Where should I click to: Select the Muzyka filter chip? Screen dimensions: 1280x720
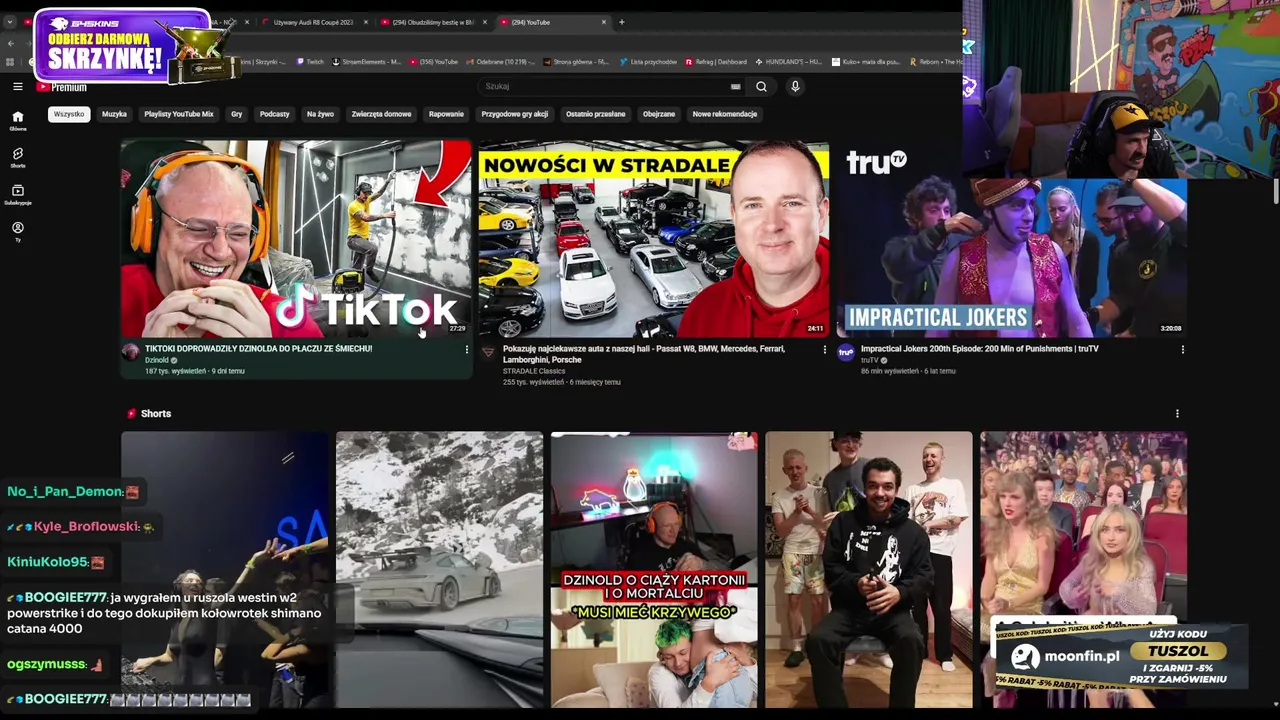pos(114,114)
